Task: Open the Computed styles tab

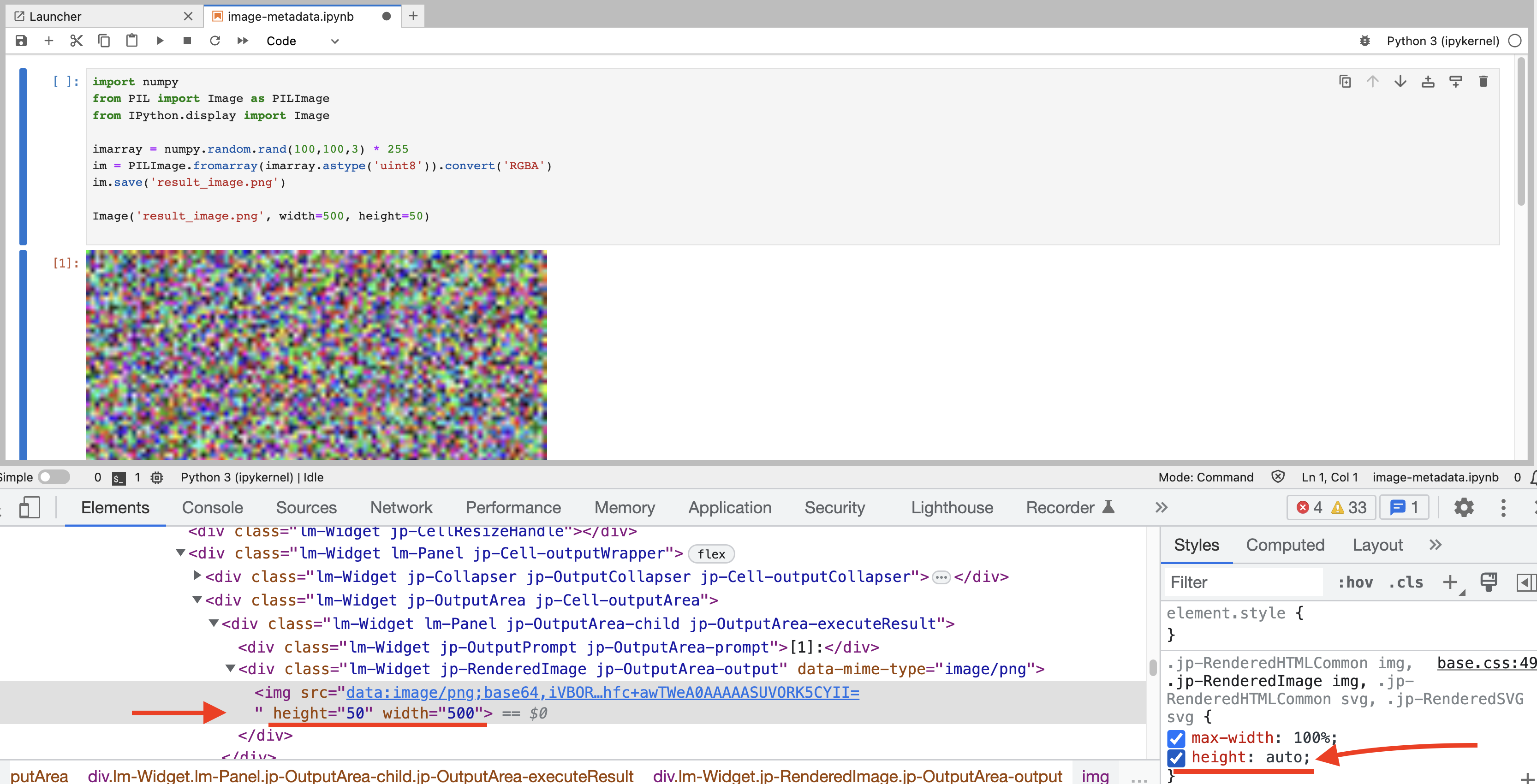Action: pos(1285,545)
